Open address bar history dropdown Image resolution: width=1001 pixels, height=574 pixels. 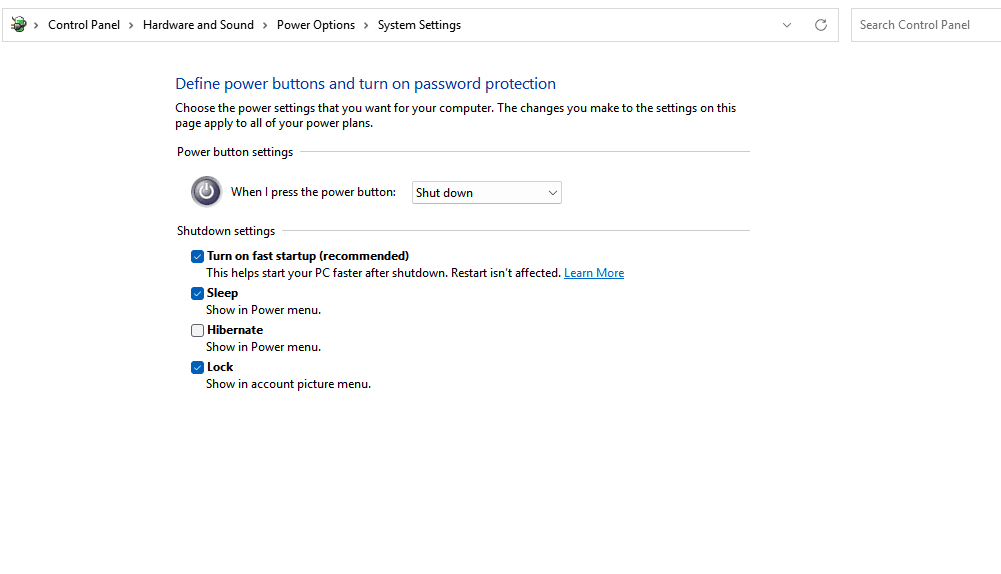pos(786,25)
